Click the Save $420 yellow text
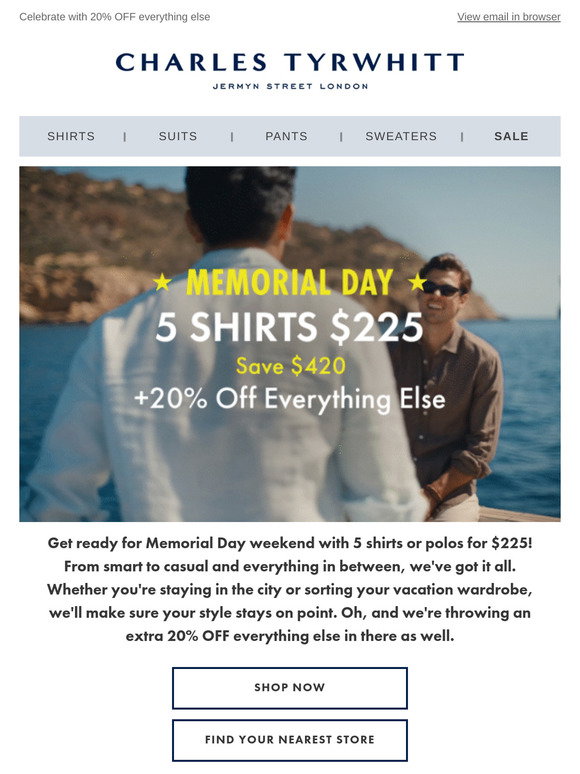 [x=290, y=366]
